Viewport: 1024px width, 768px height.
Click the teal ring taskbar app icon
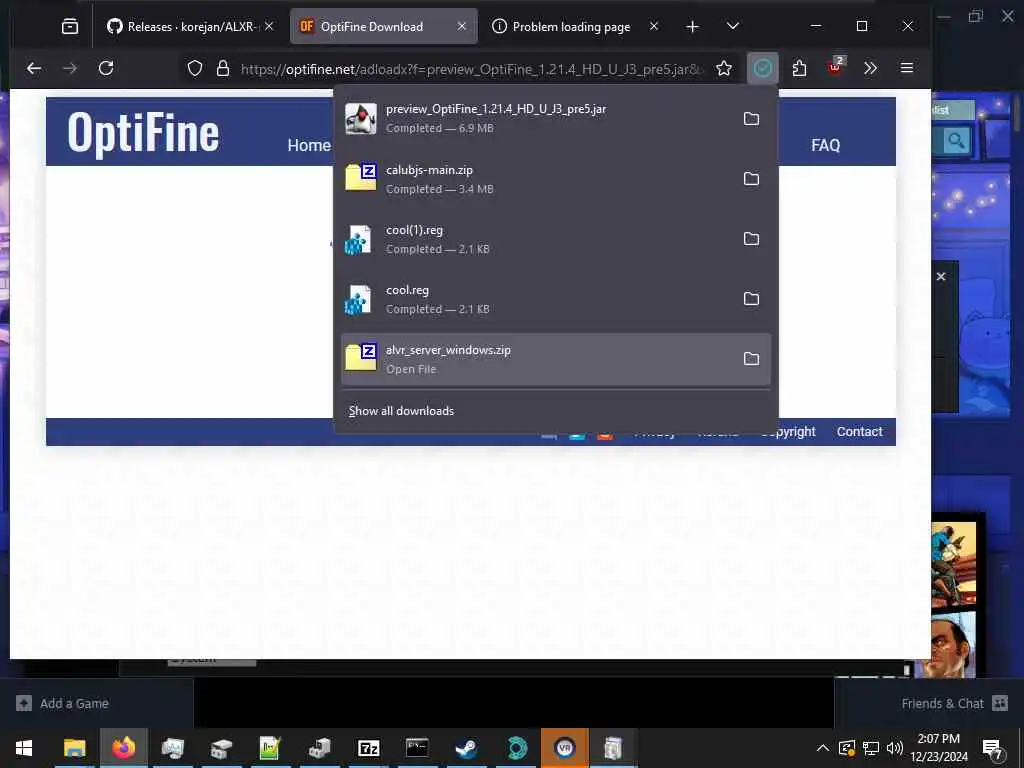[517, 748]
